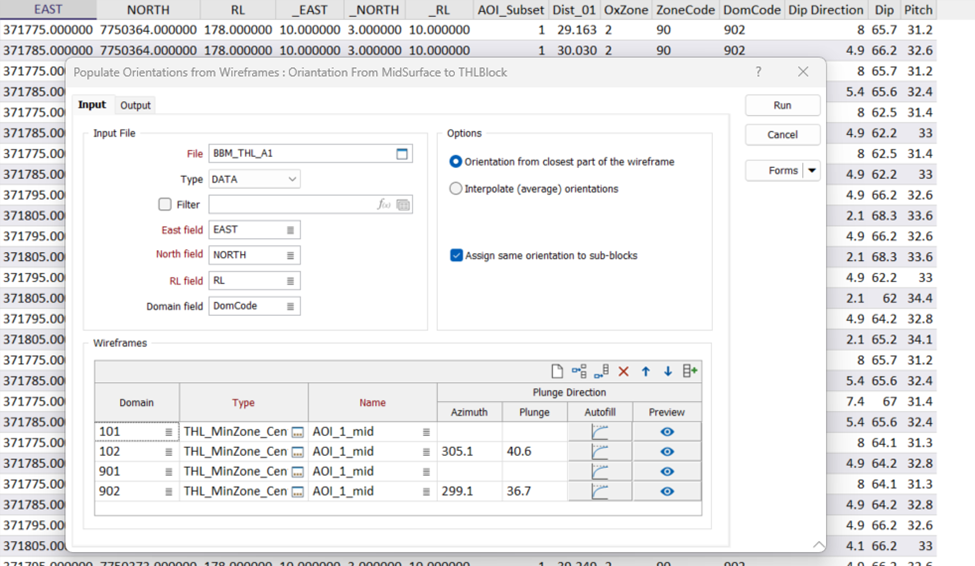
Task: Open the Domain field list for DomCode
Action: 291,306
